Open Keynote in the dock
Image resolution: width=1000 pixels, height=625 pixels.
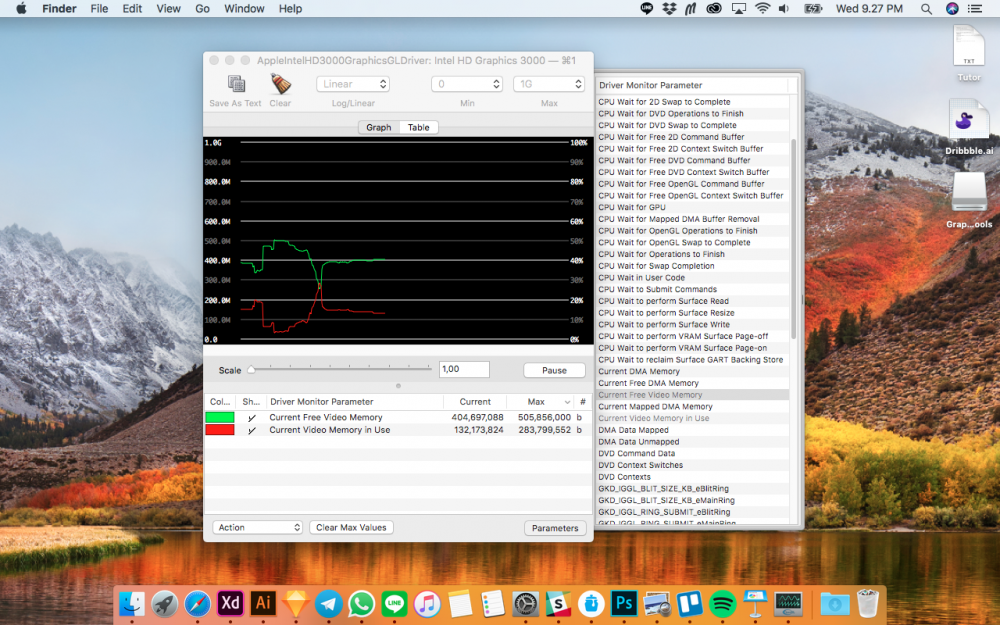pos(755,603)
